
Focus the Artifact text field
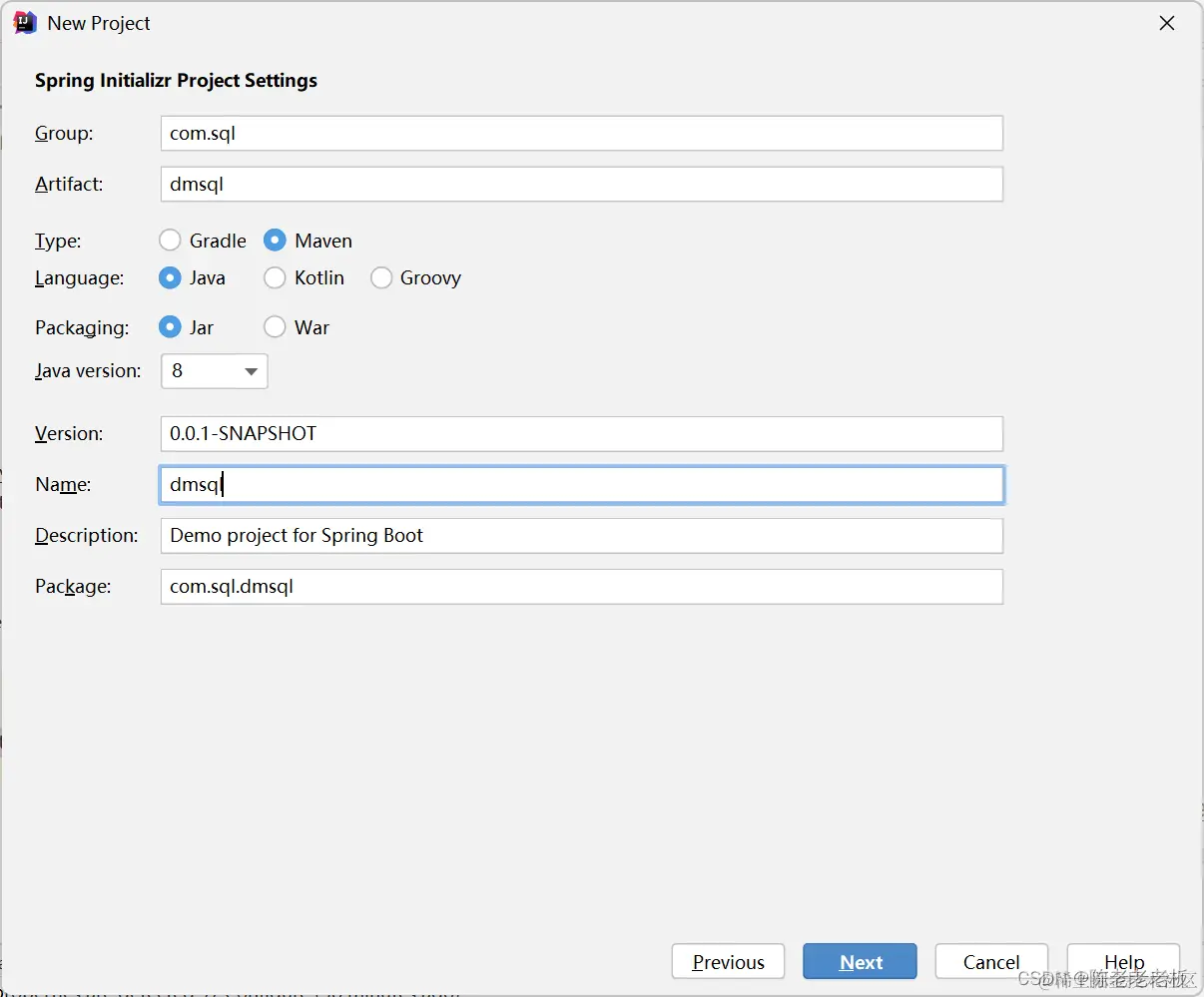[581, 185]
